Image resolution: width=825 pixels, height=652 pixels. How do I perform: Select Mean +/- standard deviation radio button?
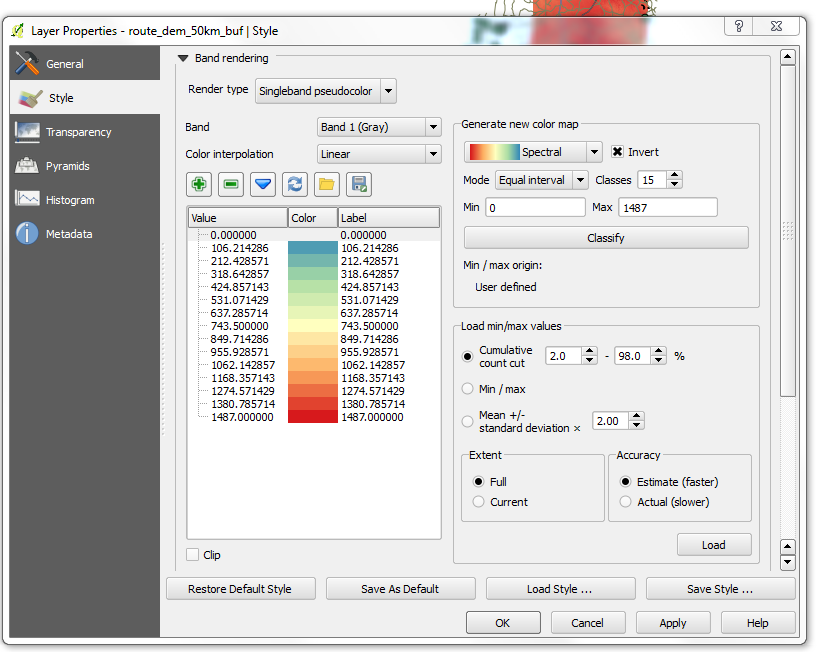[467, 422]
